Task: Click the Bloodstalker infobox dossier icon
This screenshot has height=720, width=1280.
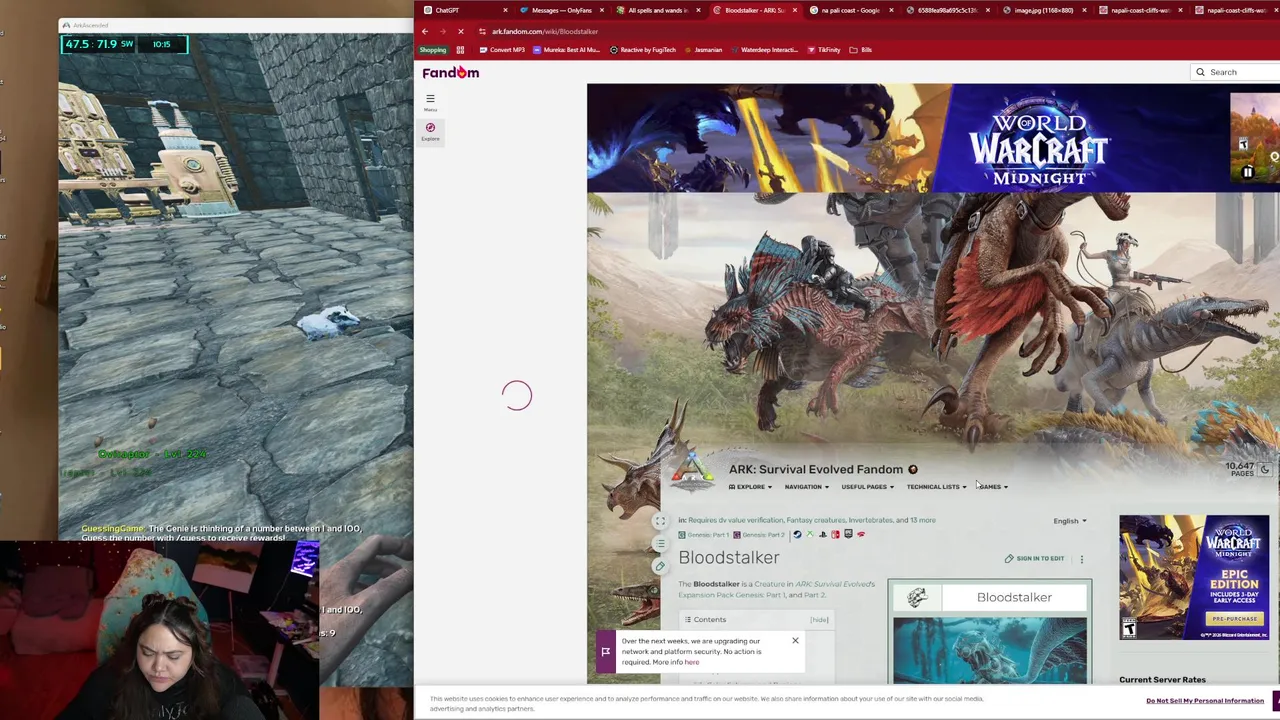Action: 917,597
